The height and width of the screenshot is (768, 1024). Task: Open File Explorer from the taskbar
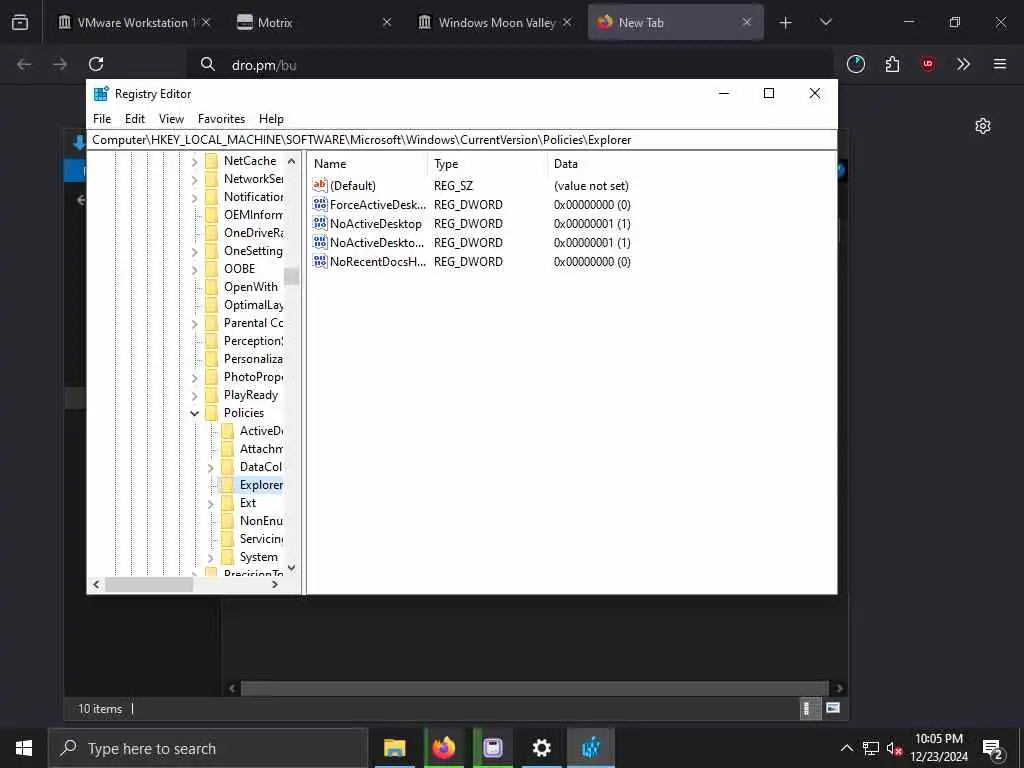(394, 748)
